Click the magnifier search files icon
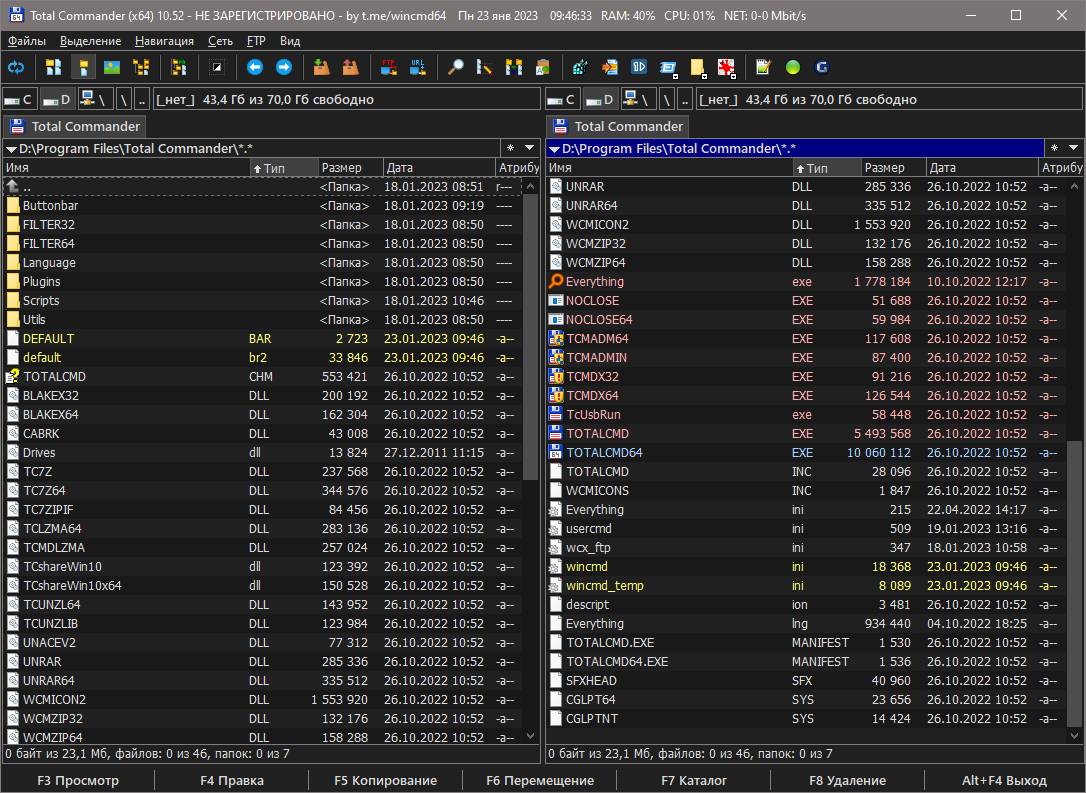 coord(456,67)
